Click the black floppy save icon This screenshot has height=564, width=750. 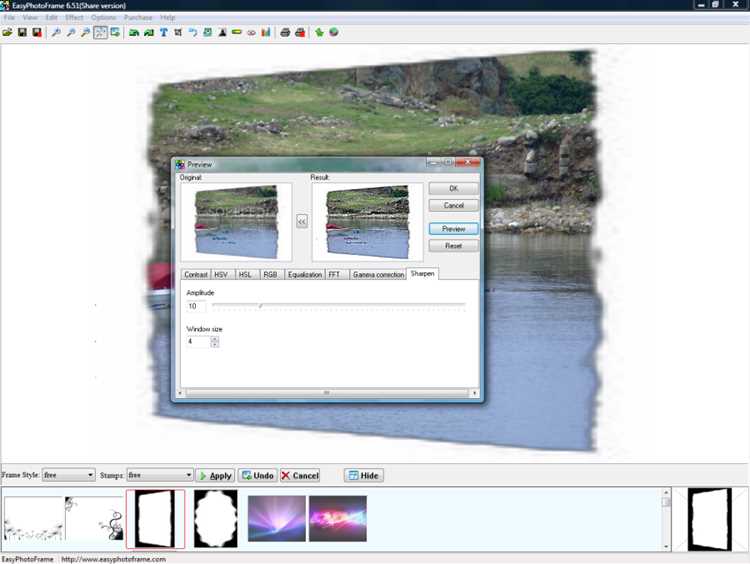click(22, 33)
